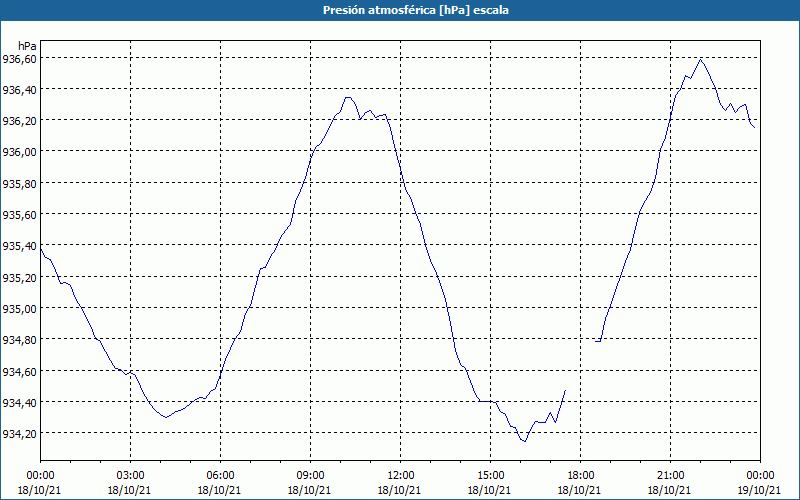Select the 936,20 y-axis label

click(x=19, y=121)
